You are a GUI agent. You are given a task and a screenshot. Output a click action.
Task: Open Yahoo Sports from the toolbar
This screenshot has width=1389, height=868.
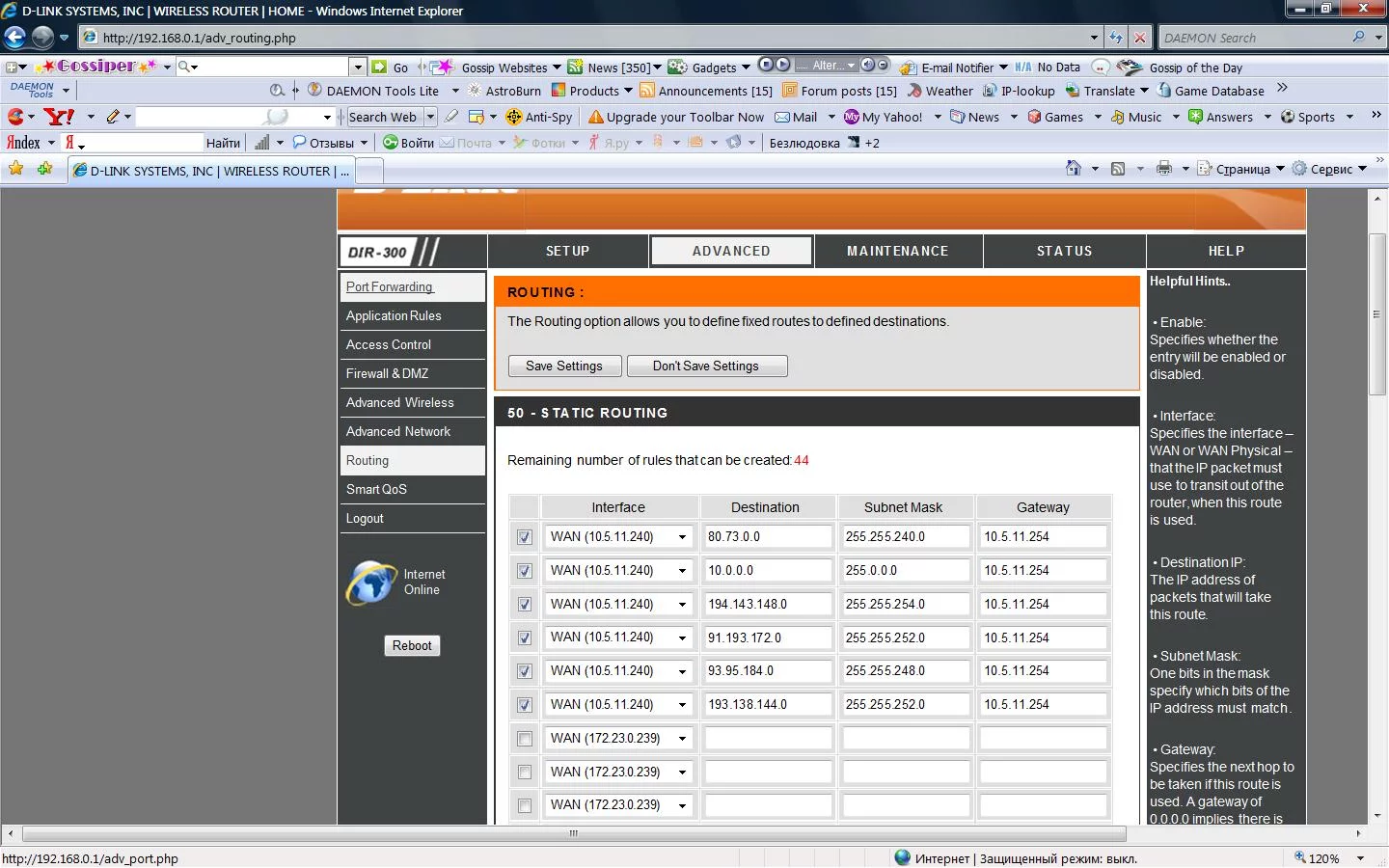(x=1308, y=117)
